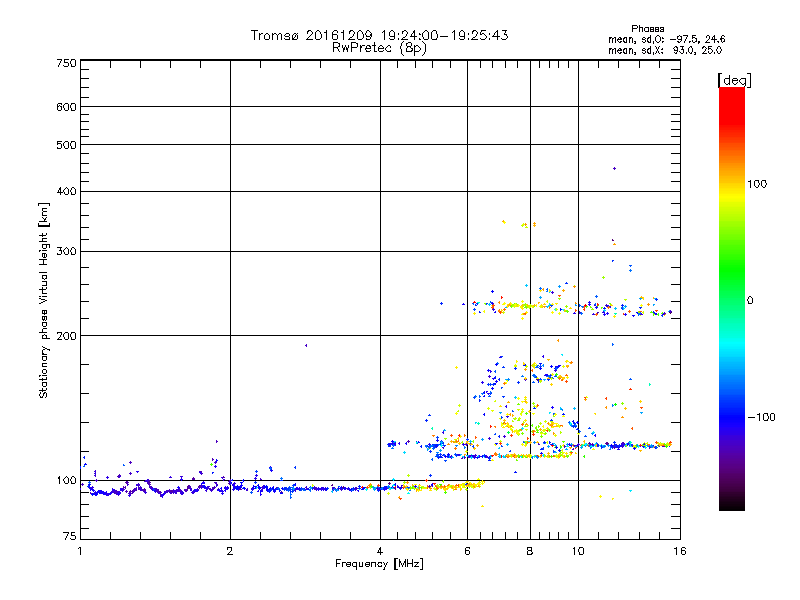This screenshot has height=600, width=800.
Task: Click the plot title 'Tromsø 20161209 19:24:00-19:25:43'
Action: pyautogui.click(x=379, y=35)
